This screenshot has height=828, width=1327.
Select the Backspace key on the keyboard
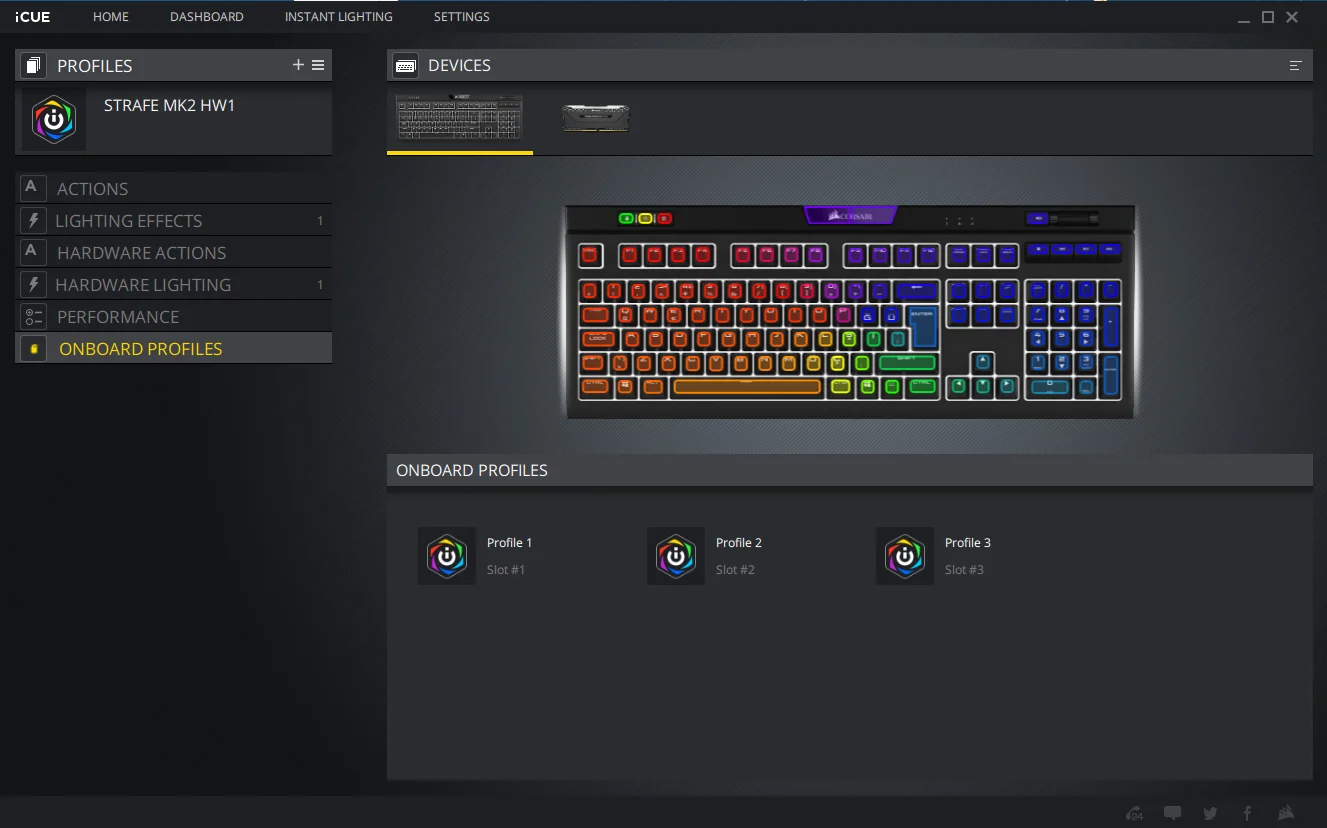tap(916, 291)
